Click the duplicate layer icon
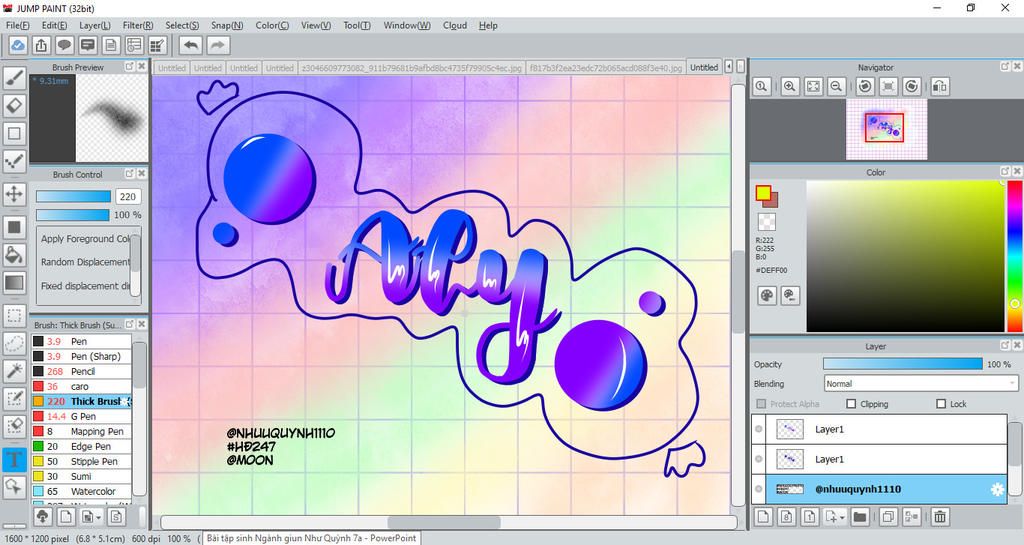The width and height of the screenshot is (1024, 545). pyautogui.click(x=888, y=517)
